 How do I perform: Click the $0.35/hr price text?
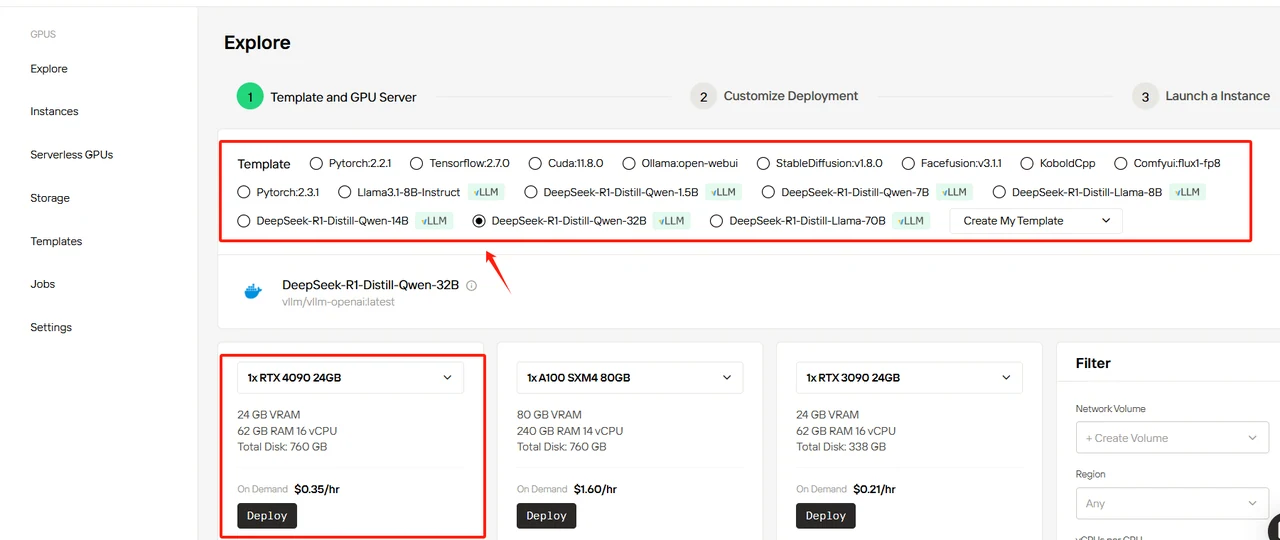click(317, 489)
